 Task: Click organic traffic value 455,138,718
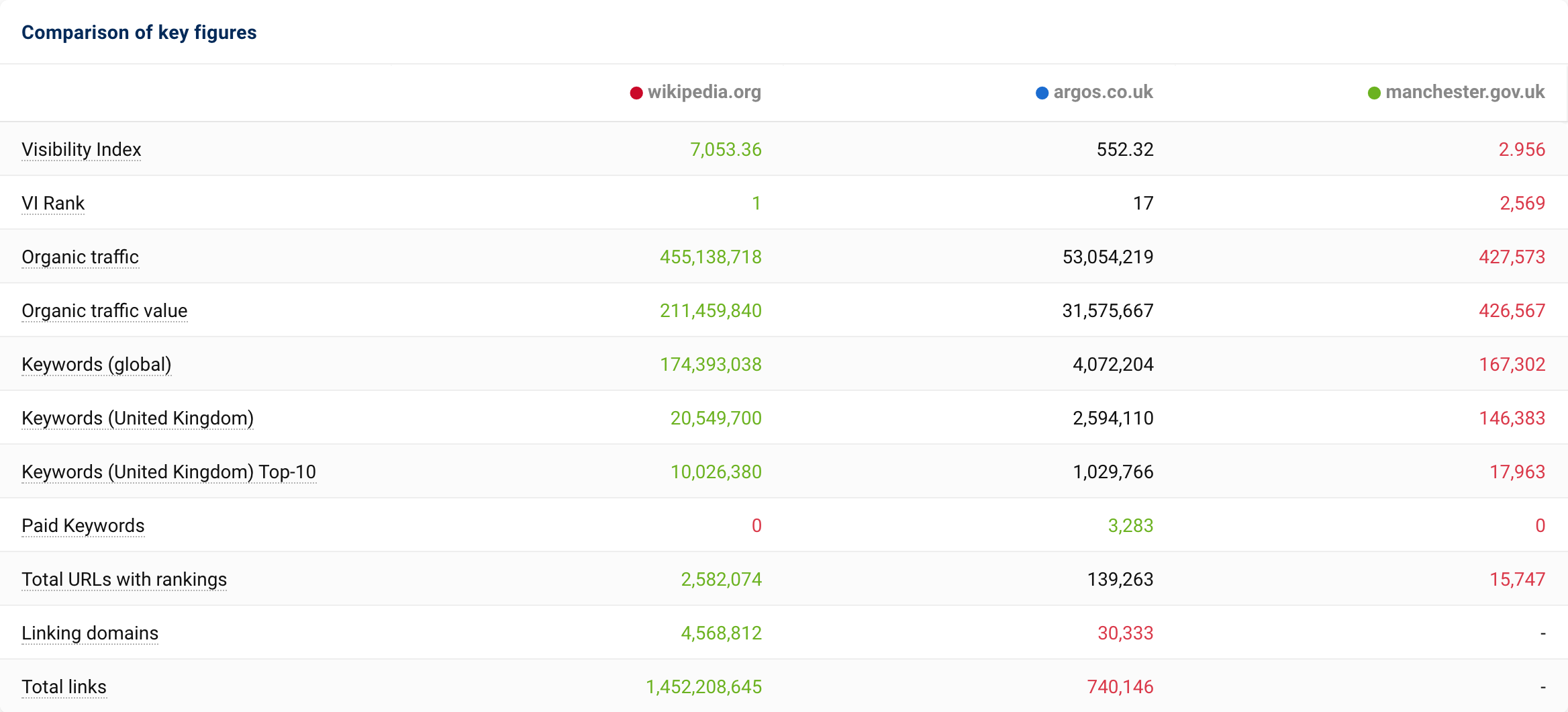click(x=710, y=257)
